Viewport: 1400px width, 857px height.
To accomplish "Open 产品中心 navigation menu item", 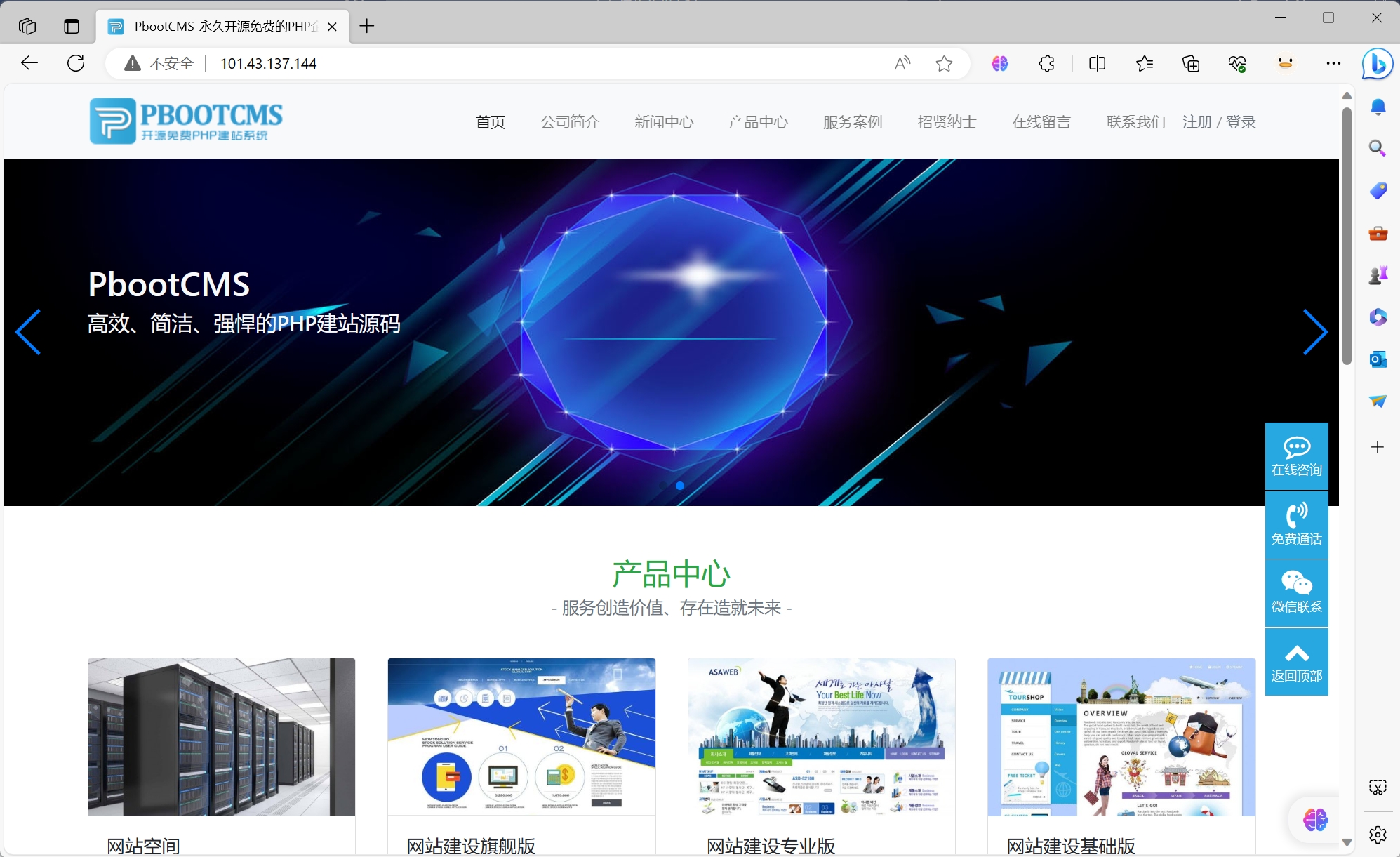I will [x=758, y=122].
